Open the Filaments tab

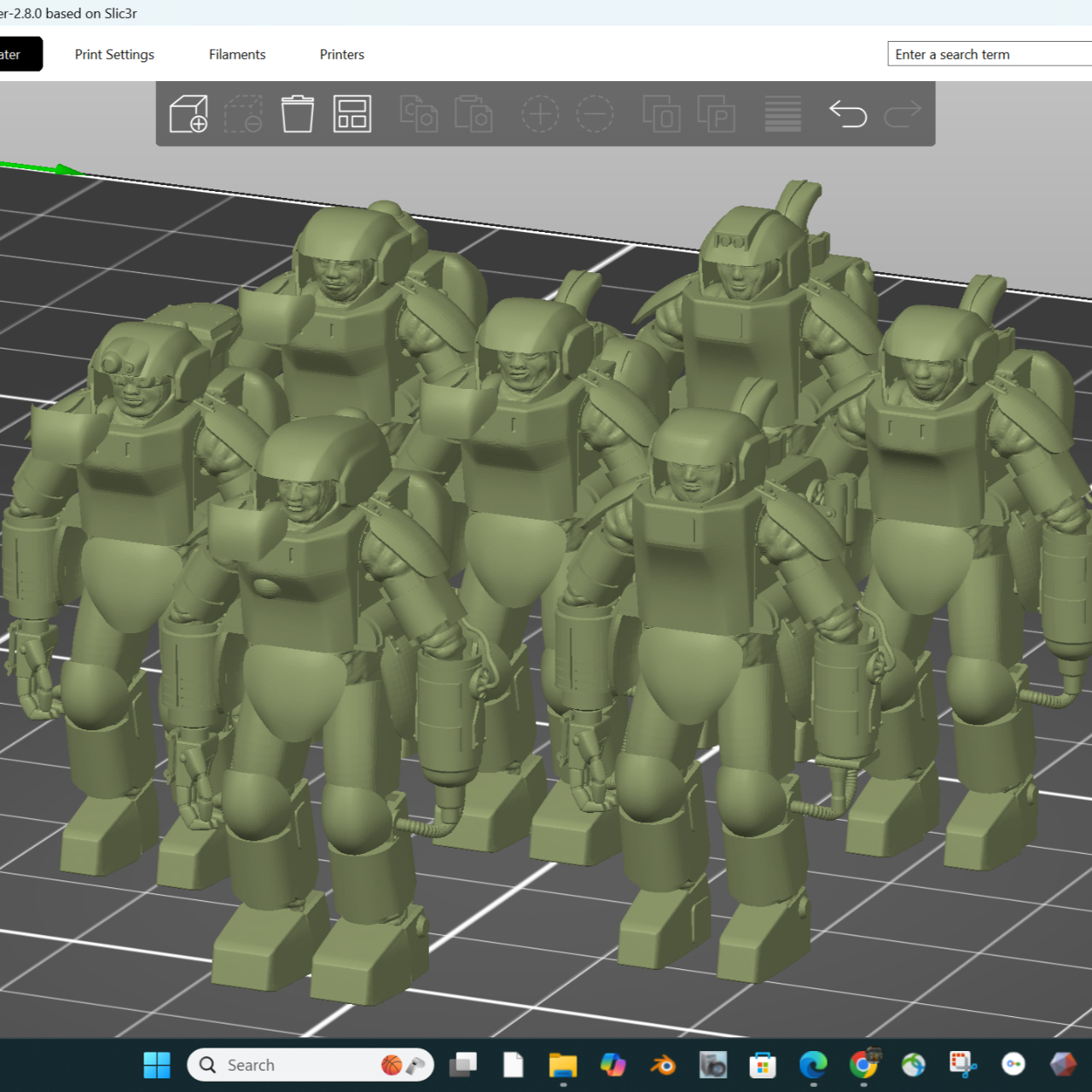coord(237,55)
